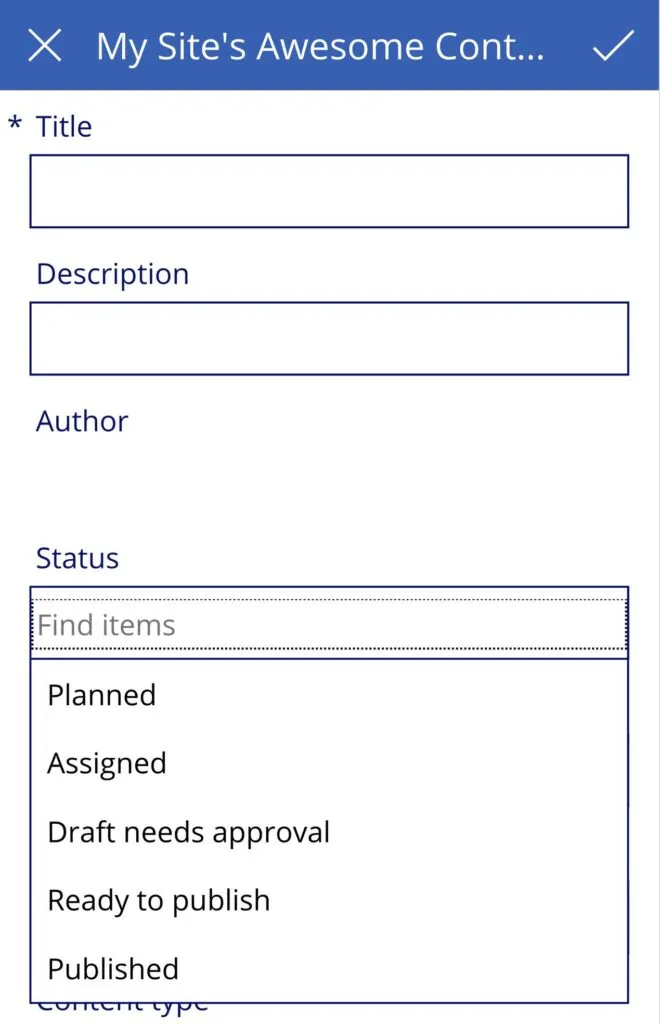Click the Title field label

[64, 127]
